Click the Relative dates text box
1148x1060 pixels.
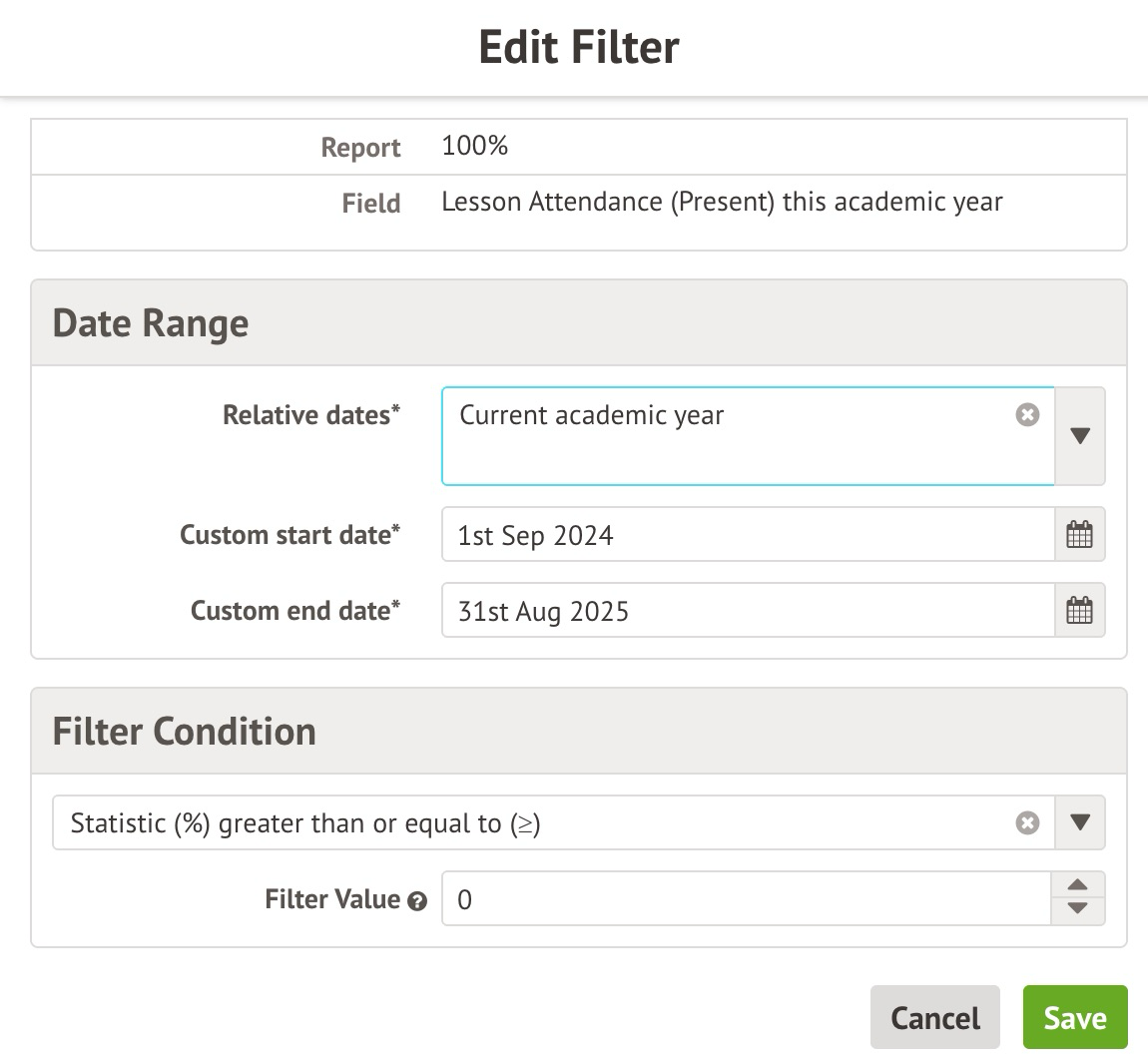pos(729,436)
